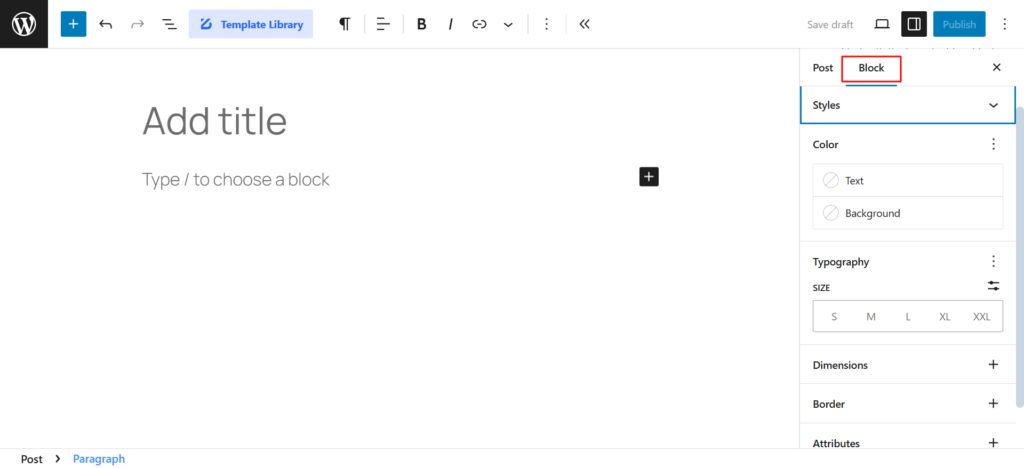Image resolution: width=1024 pixels, height=468 pixels.
Task: Click the sidebar scrollbar
Action: pyautogui.click(x=1020, y=255)
